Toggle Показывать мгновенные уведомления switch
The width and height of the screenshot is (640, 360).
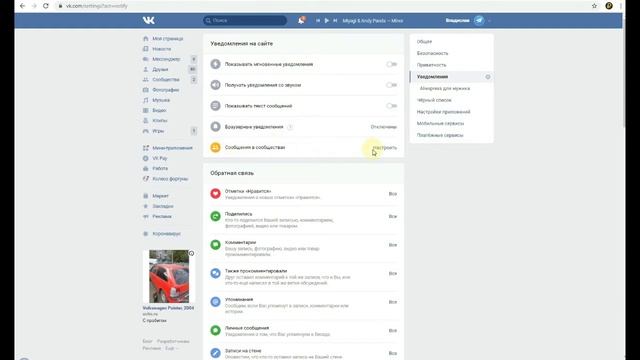pos(391,64)
